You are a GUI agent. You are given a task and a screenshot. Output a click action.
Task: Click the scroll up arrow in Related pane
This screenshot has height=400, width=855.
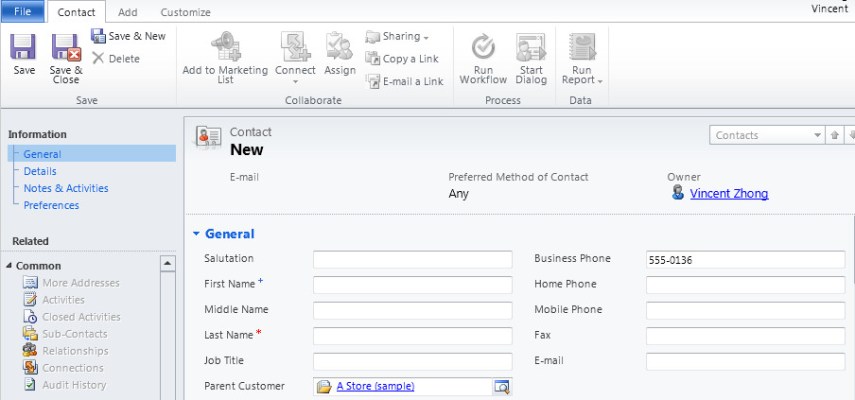168,263
